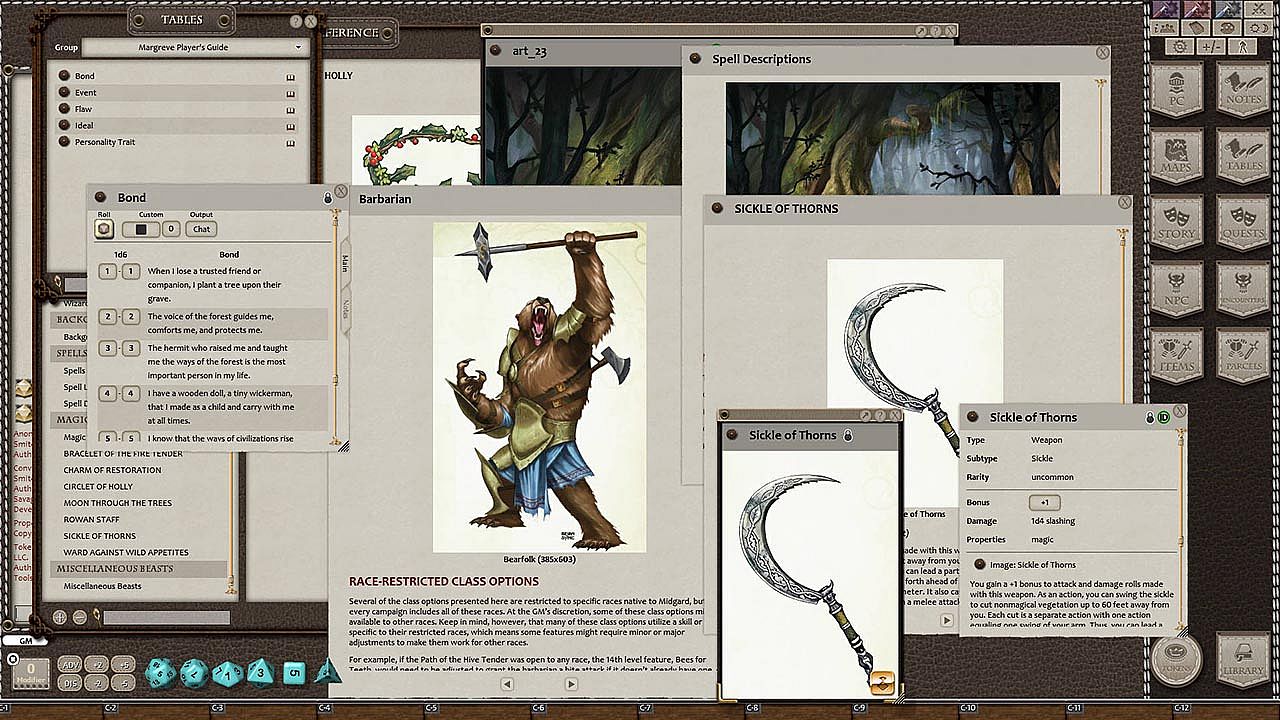Pick up the d4 die
Viewport: 1280px width, 720px height.
click(x=327, y=672)
